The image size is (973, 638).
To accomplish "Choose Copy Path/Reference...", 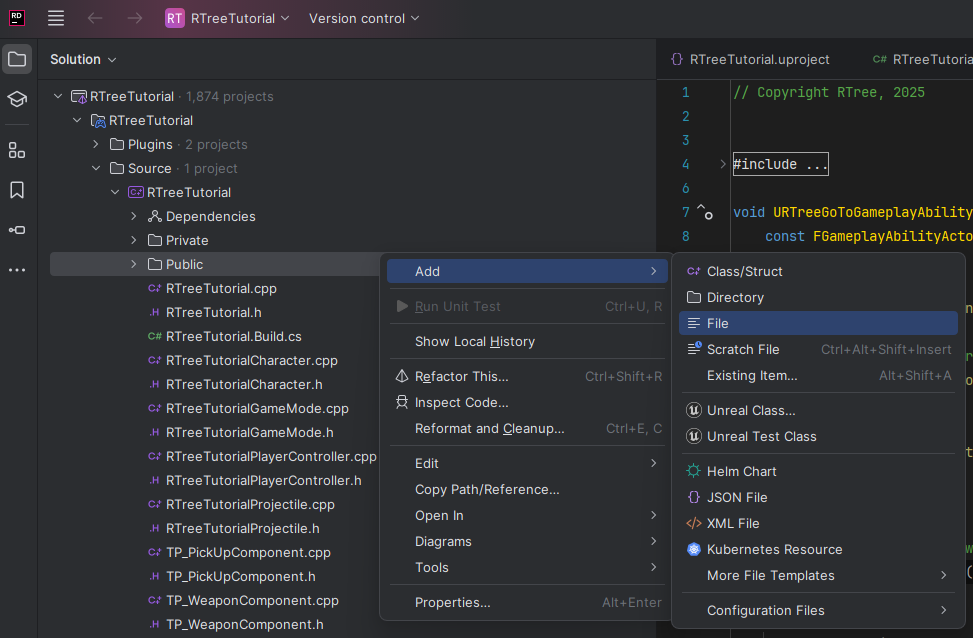I will tap(527, 489).
